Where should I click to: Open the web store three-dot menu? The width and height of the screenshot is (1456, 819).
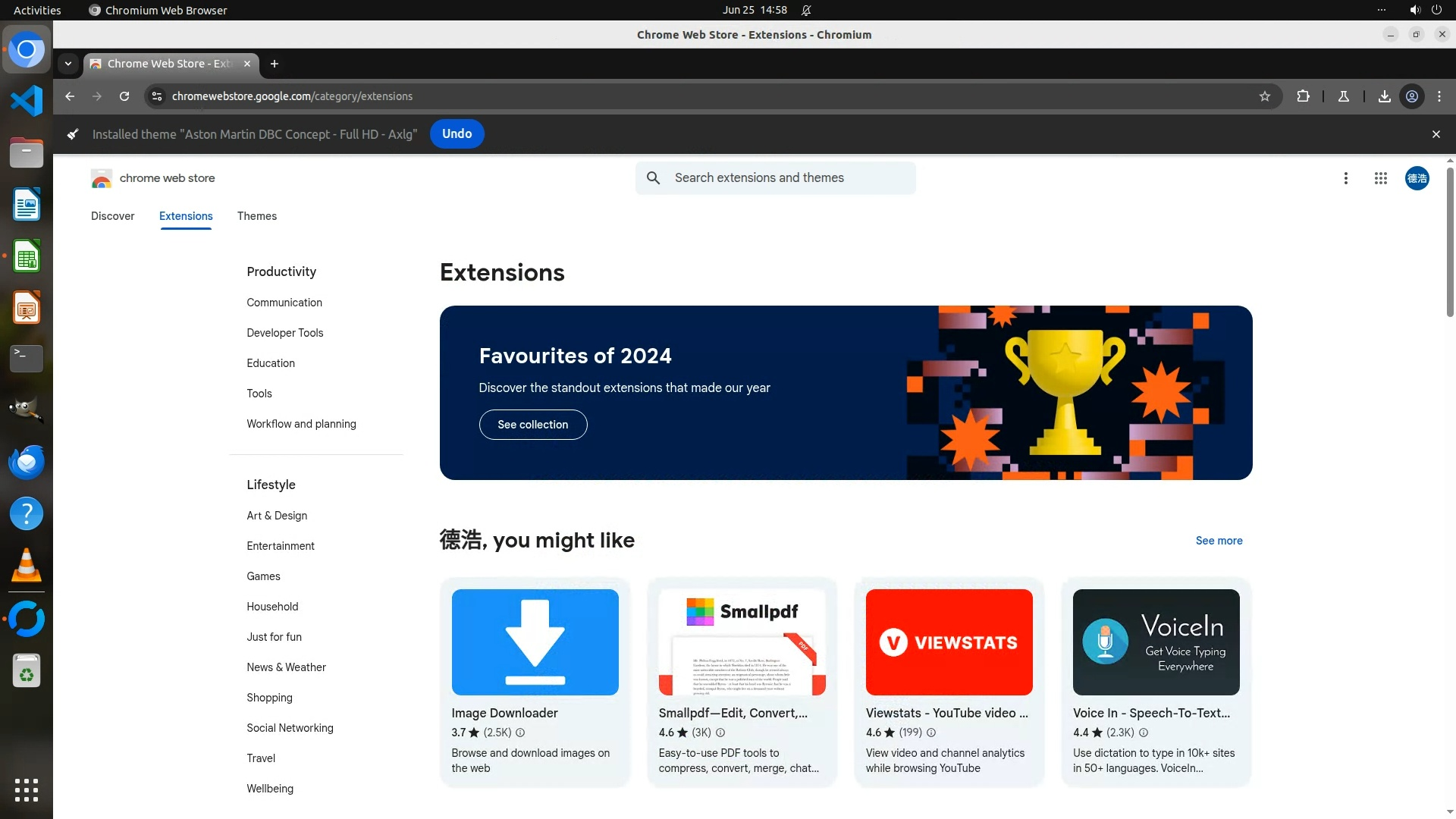click(x=1345, y=178)
